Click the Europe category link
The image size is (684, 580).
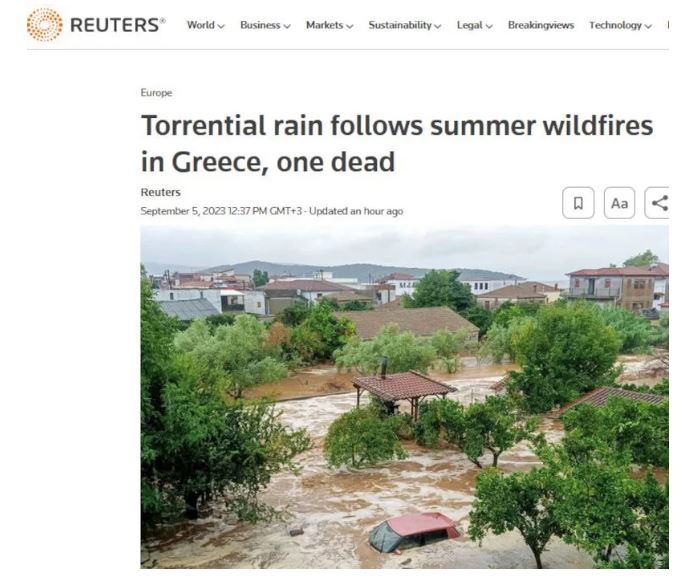156,92
